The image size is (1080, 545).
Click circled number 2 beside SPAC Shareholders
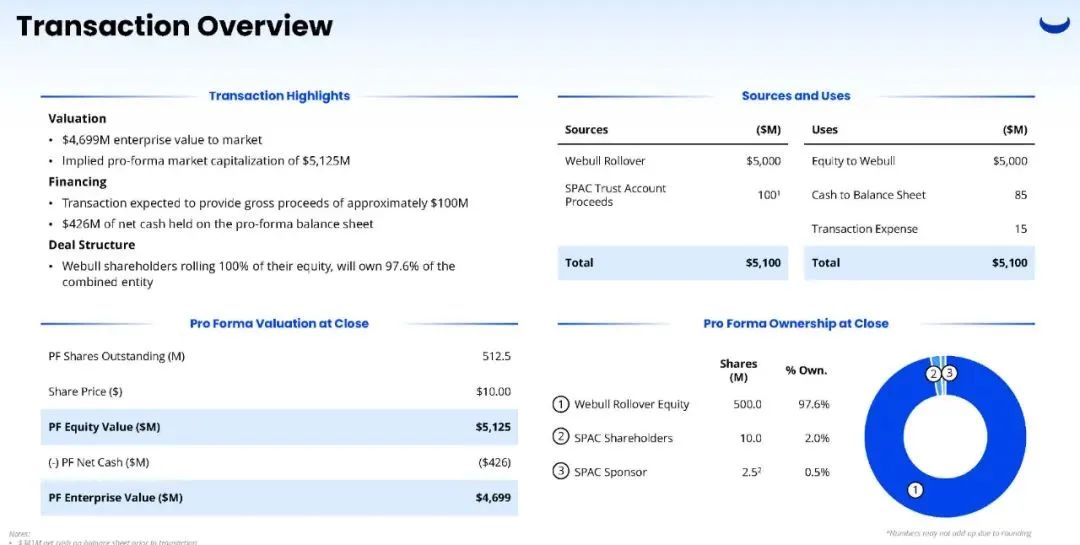coord(561,438)
